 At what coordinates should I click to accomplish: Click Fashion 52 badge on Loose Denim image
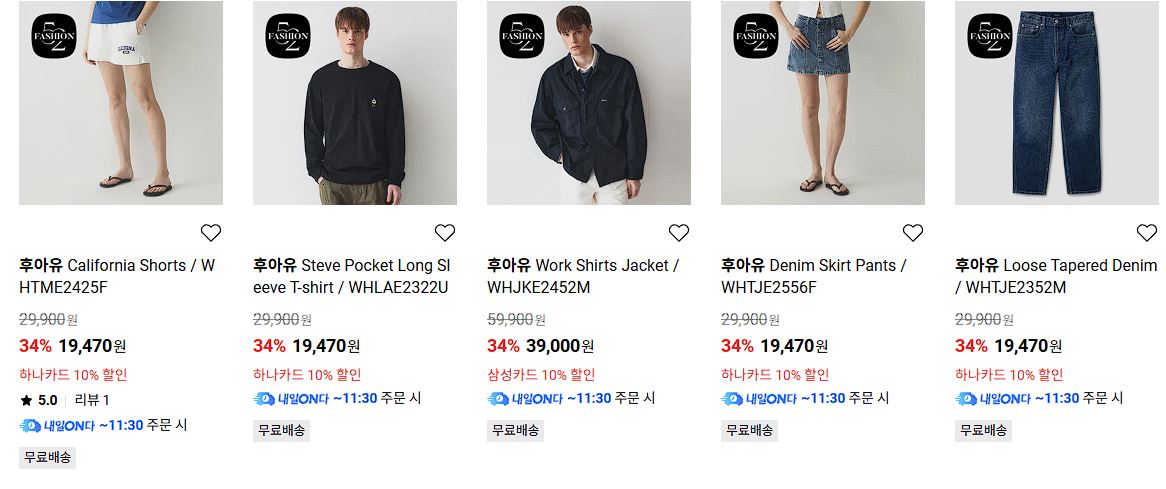pos(990,36)
